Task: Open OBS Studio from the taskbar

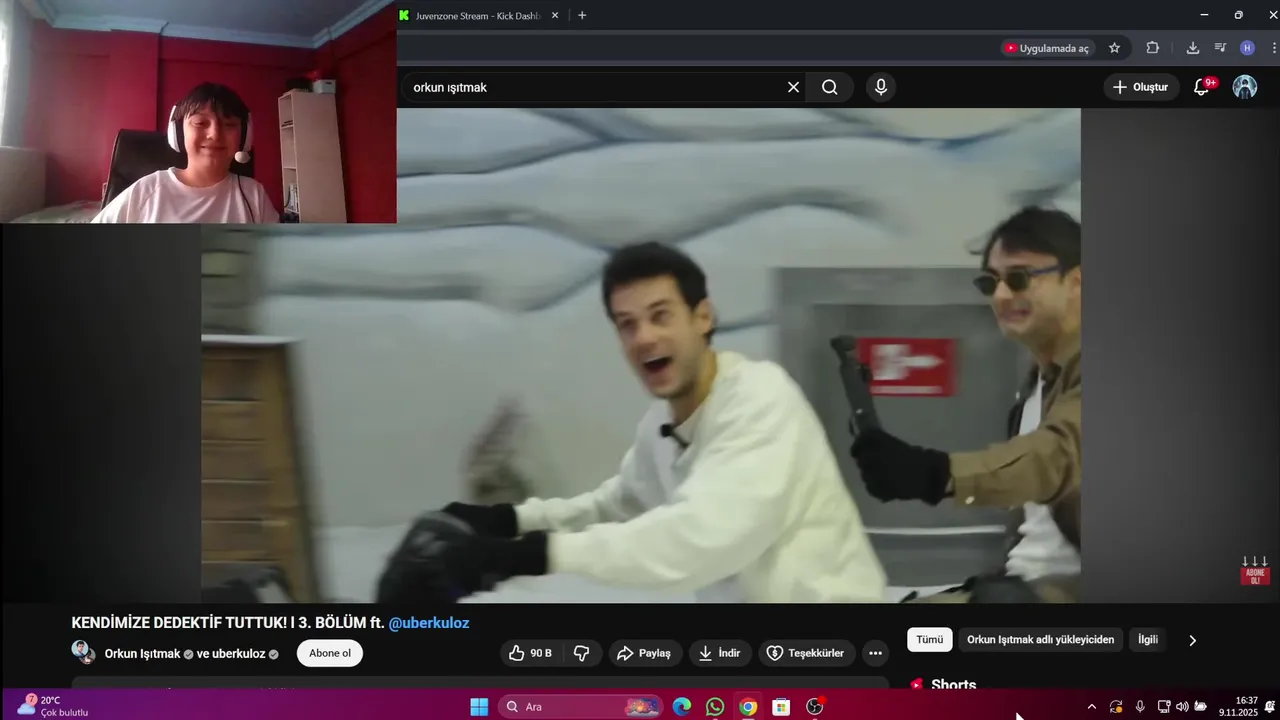Action: [x=815, y=707]
